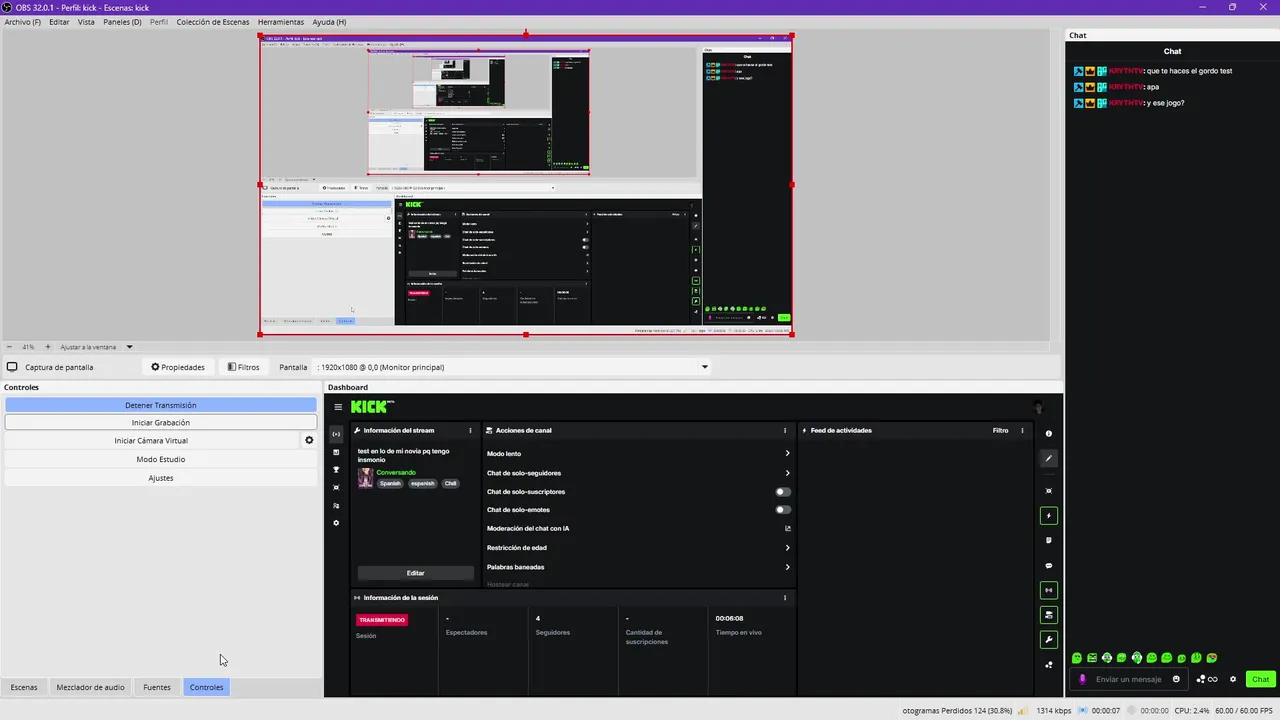Open the Colección de Escenas menu
The width and height of the screenshot is (1280, 720).
[x=213, y=22]
